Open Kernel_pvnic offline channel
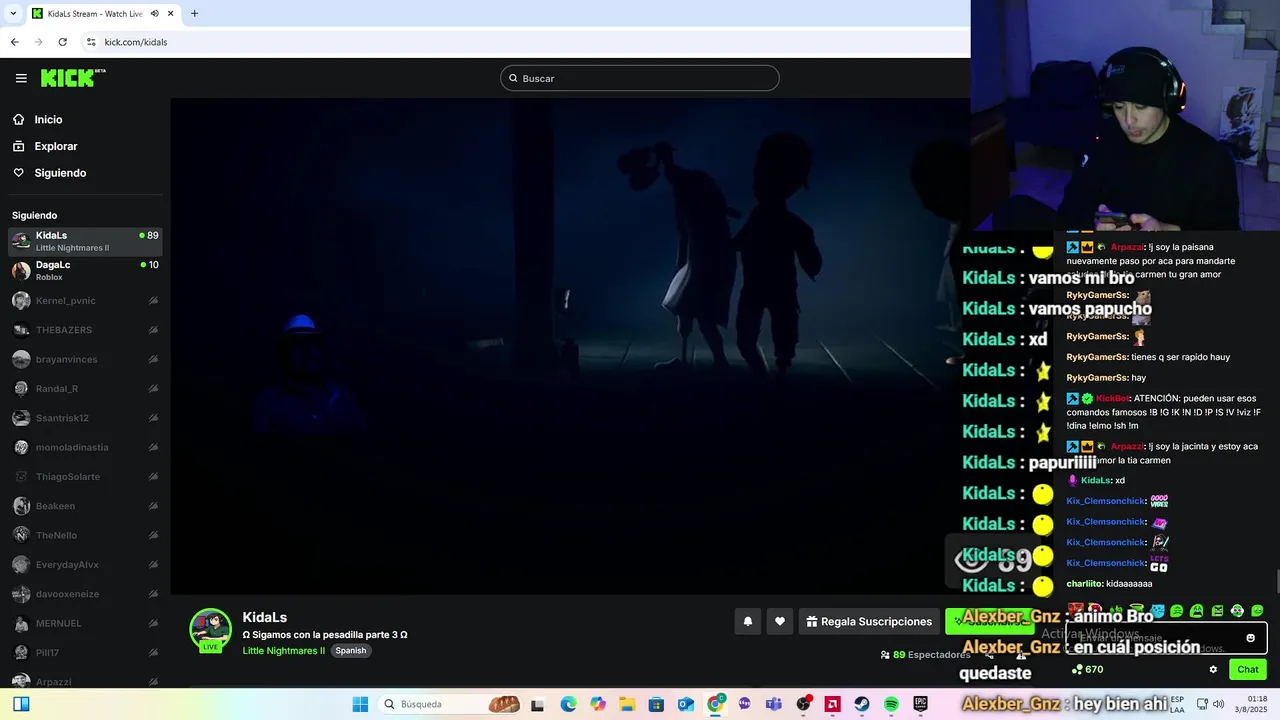This screenshot has width=1280, height=720. (x=85, y=301)
